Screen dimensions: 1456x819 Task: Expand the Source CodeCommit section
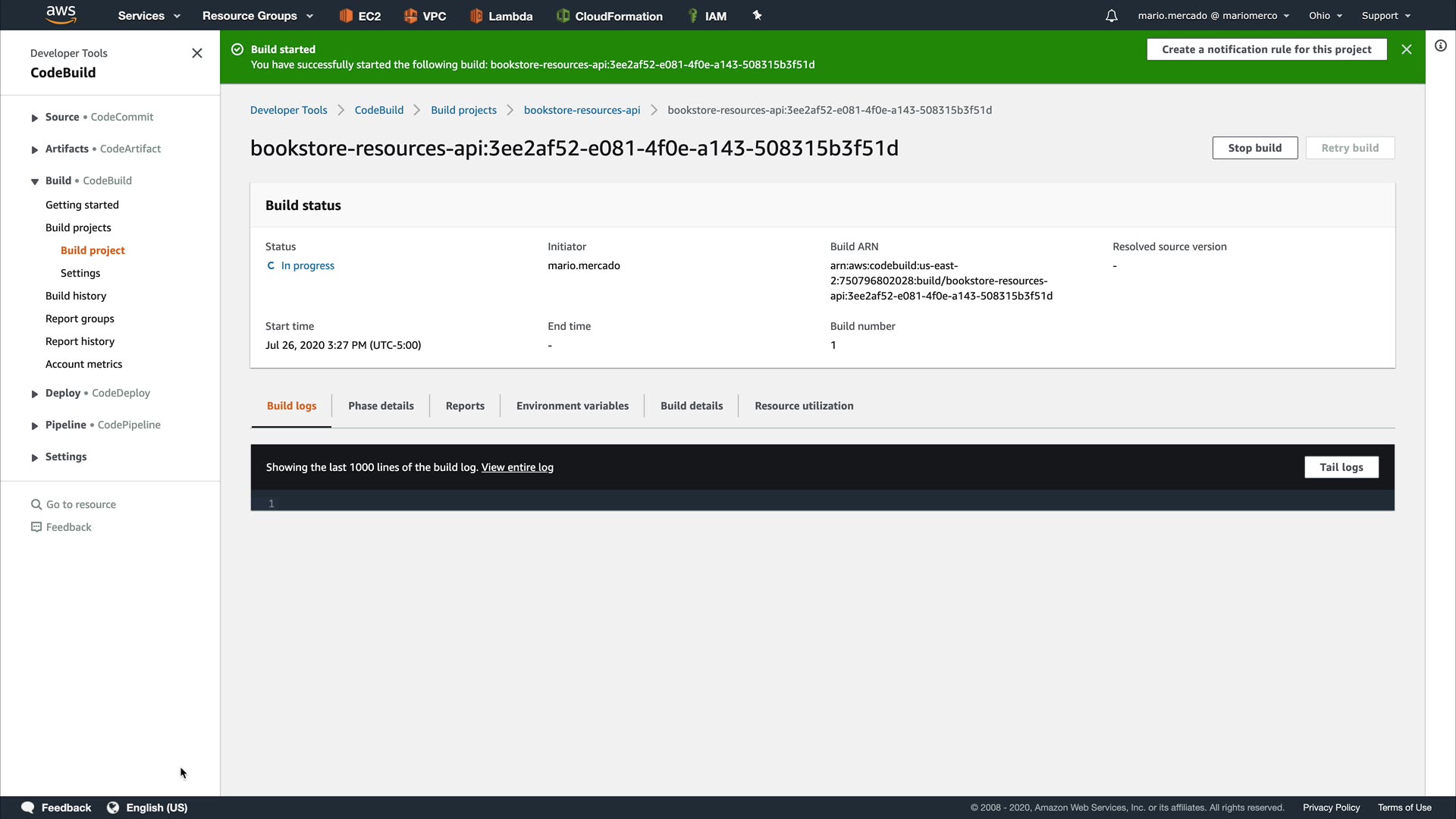pos(35,118)
